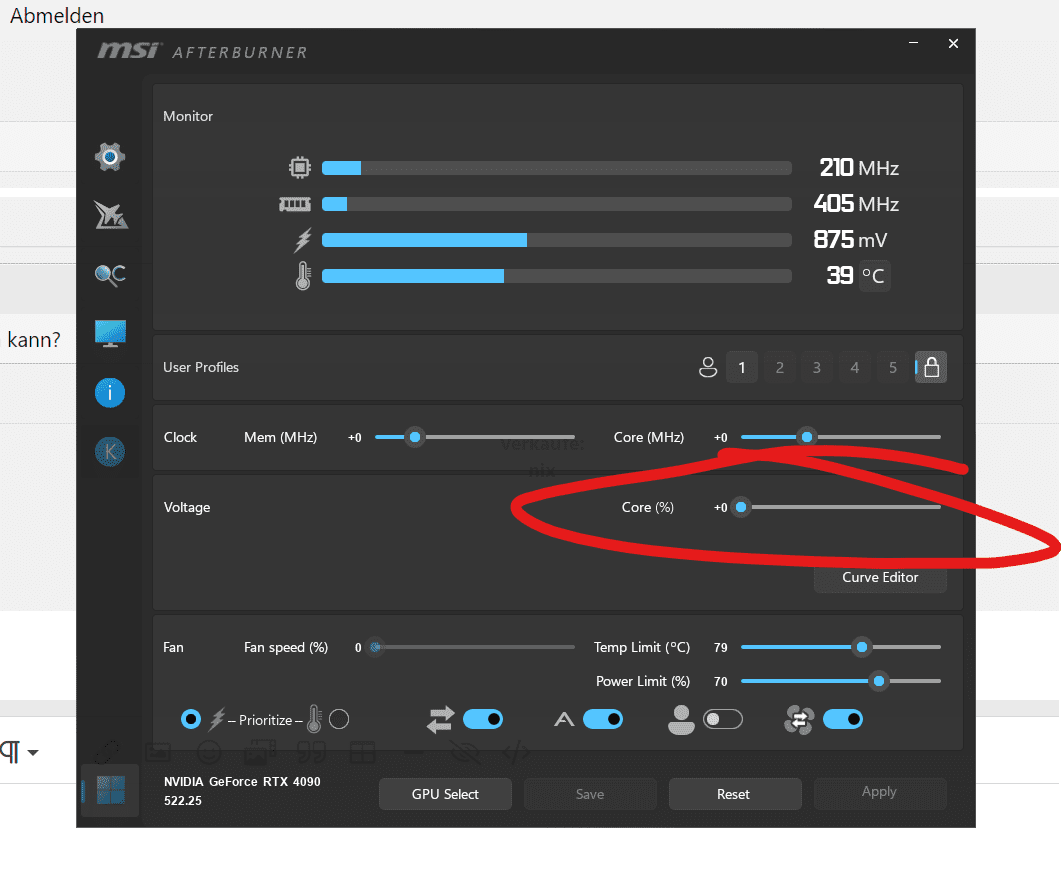Open the Curve Editor
This screenshot has height=886, width=1064.
(880, 577)
